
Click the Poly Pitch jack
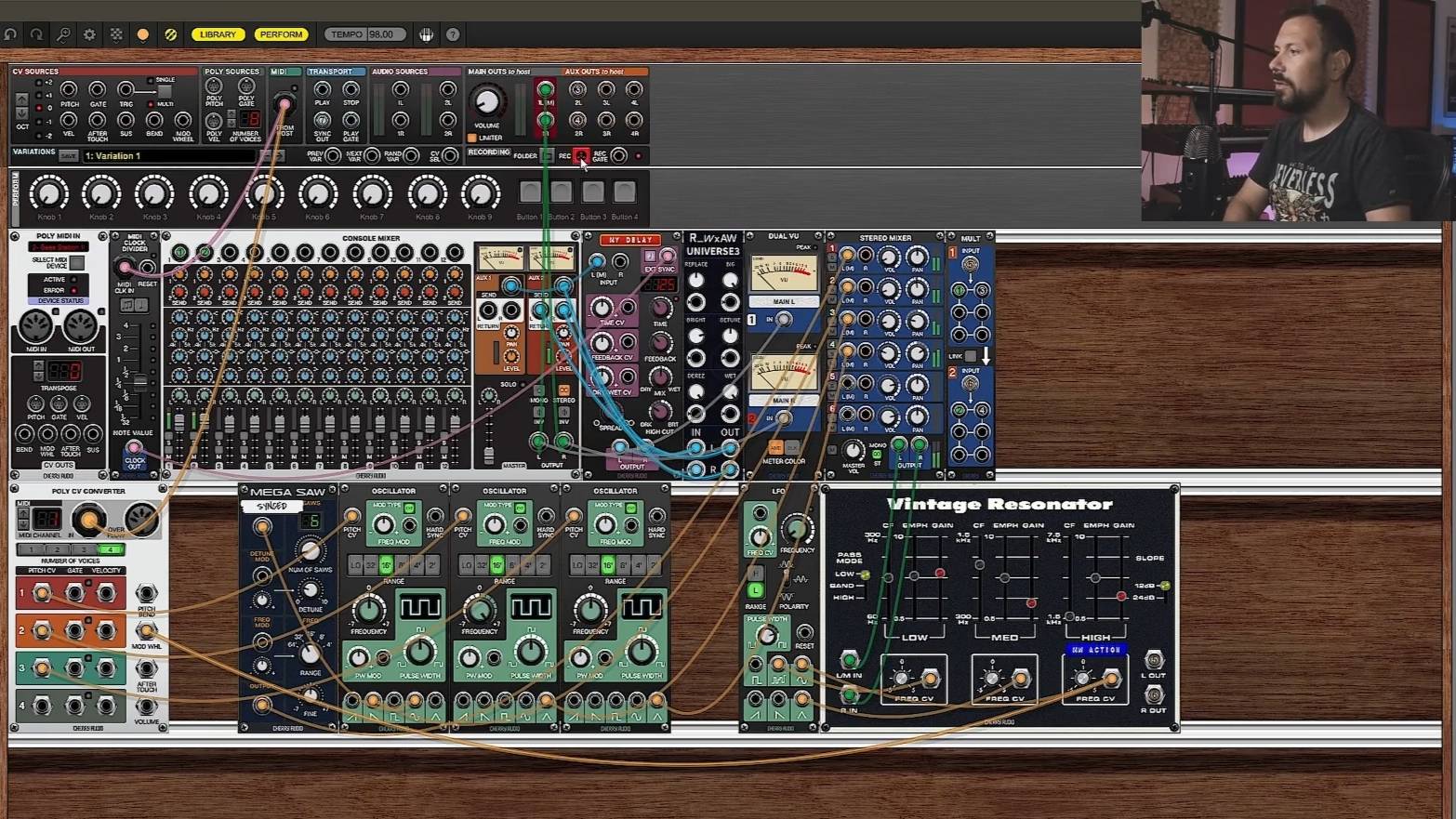(x=214, y=87)
